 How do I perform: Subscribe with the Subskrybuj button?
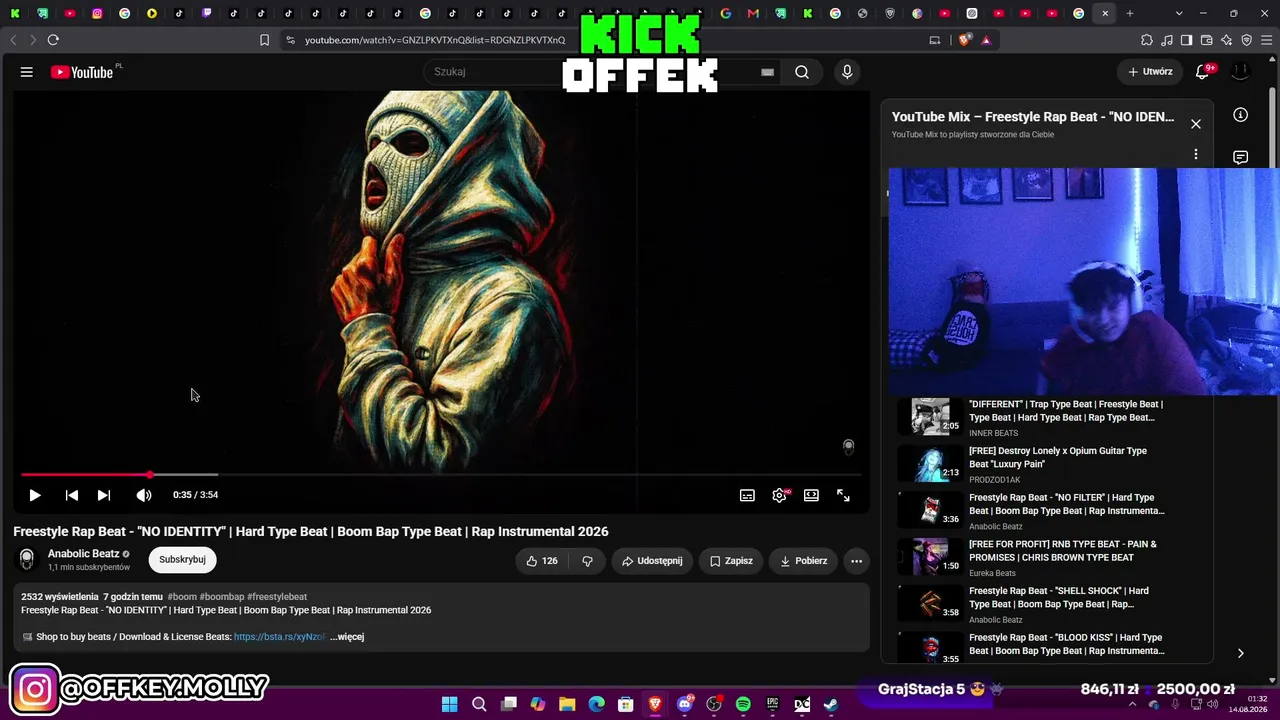(x=182, y=560)
